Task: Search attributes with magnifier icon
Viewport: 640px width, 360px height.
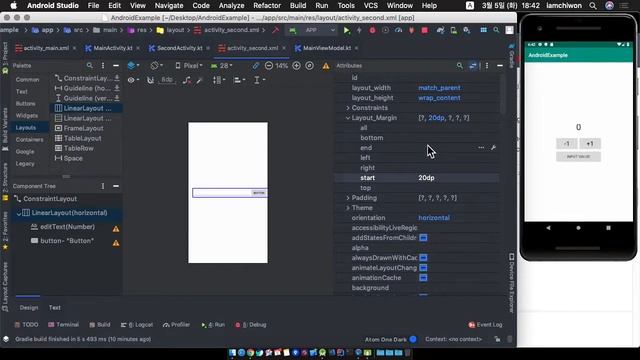Action: [x=460, y=66]
